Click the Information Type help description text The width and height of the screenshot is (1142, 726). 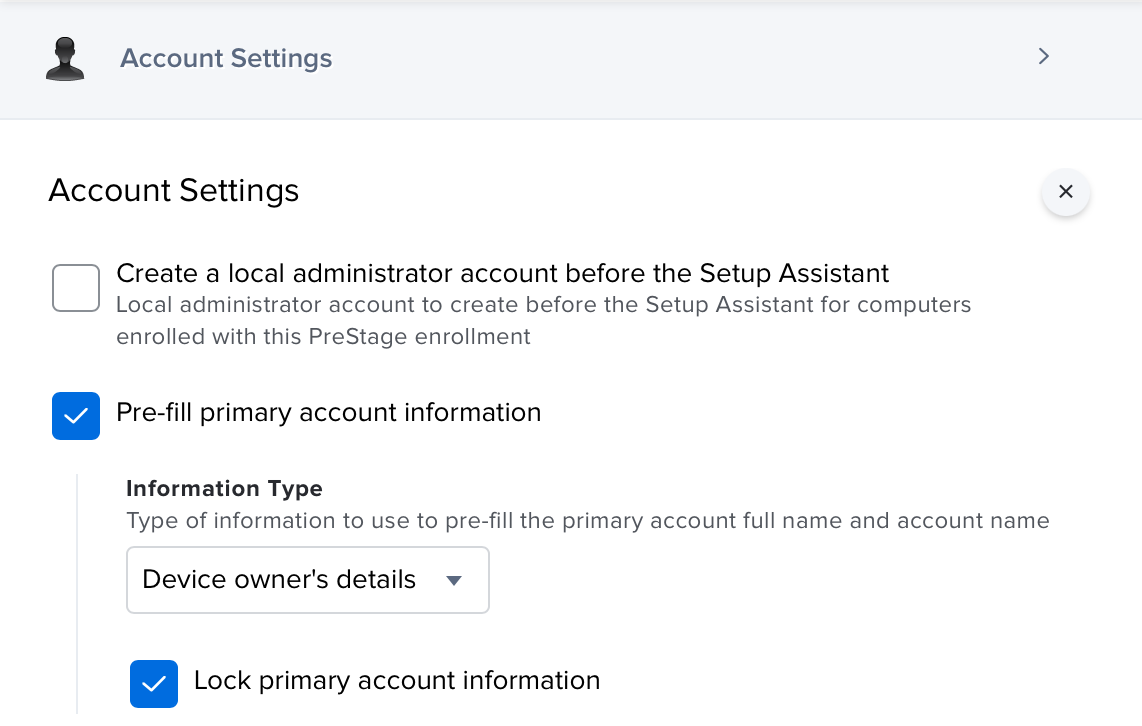point(587,521)
